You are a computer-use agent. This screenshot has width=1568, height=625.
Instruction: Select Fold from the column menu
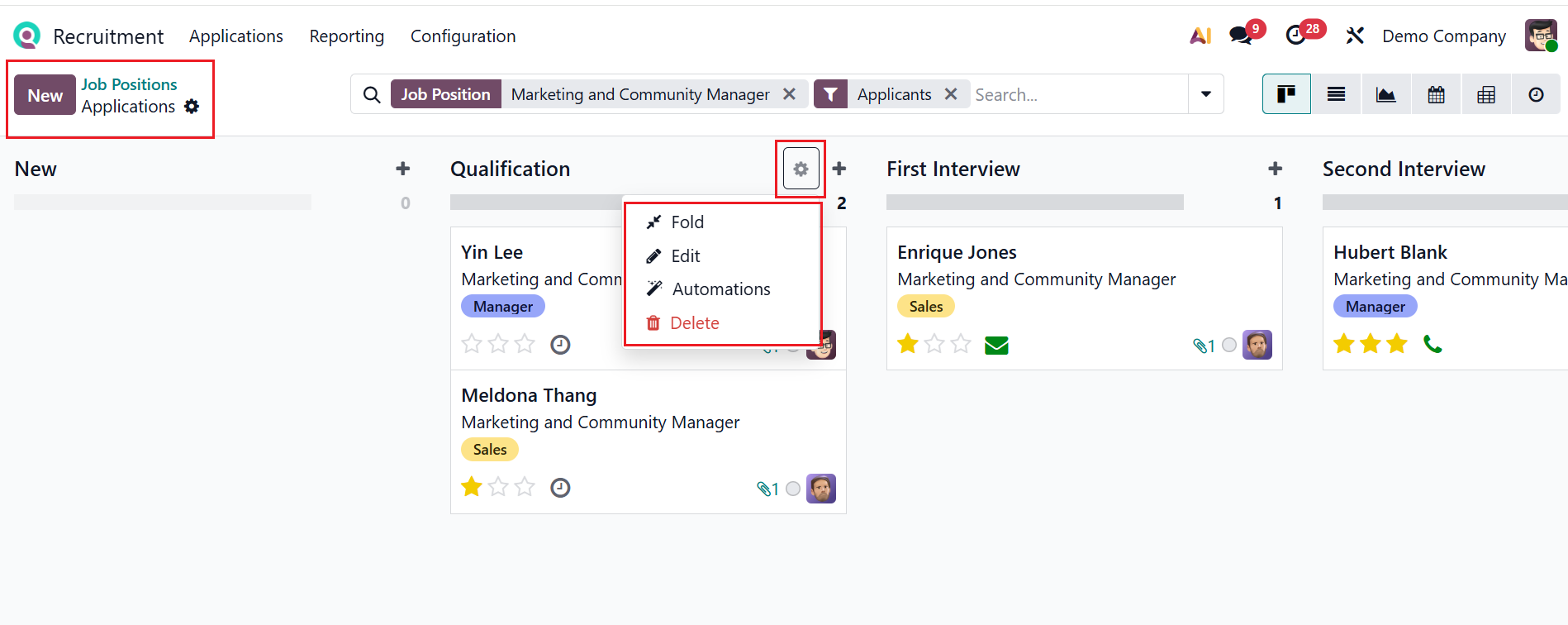pos(687,222)
